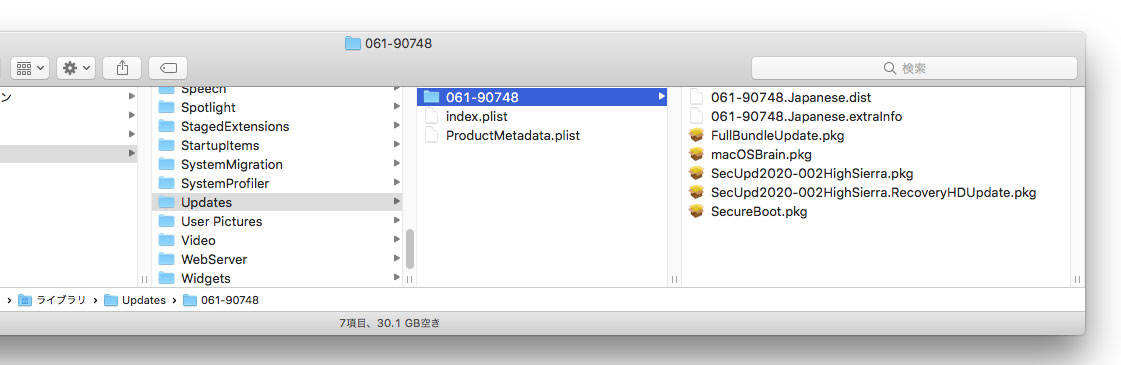Screen dimensions: 1121x365
Task: Select the FullBundleUpdate.pkg package icon
Action: point(696,135)
